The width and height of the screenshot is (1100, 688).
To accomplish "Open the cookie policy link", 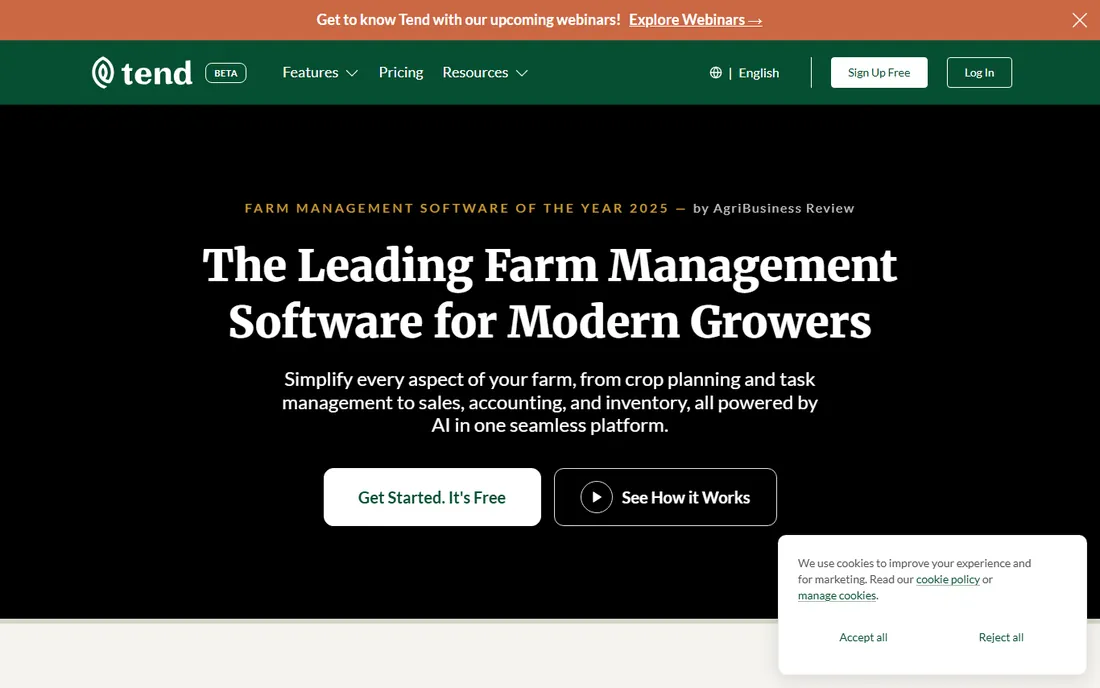I will (x=948, y=579).
